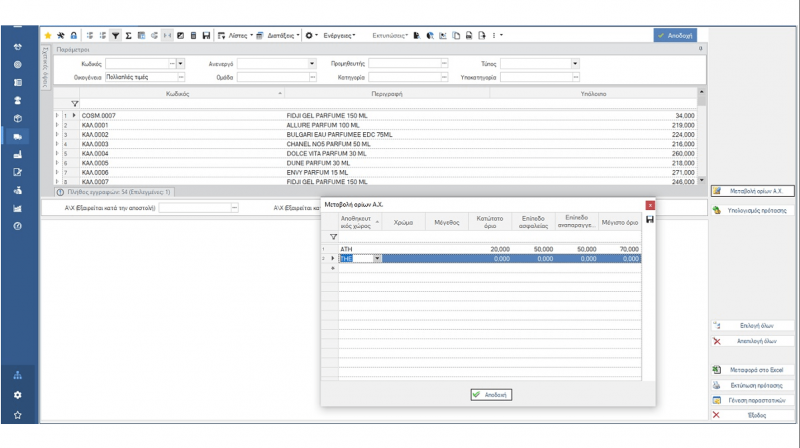Screen dimensions: 800x448
Task: Click the save disk icon in the dialog
Action: pyautogui.click(x=649, y=219)
